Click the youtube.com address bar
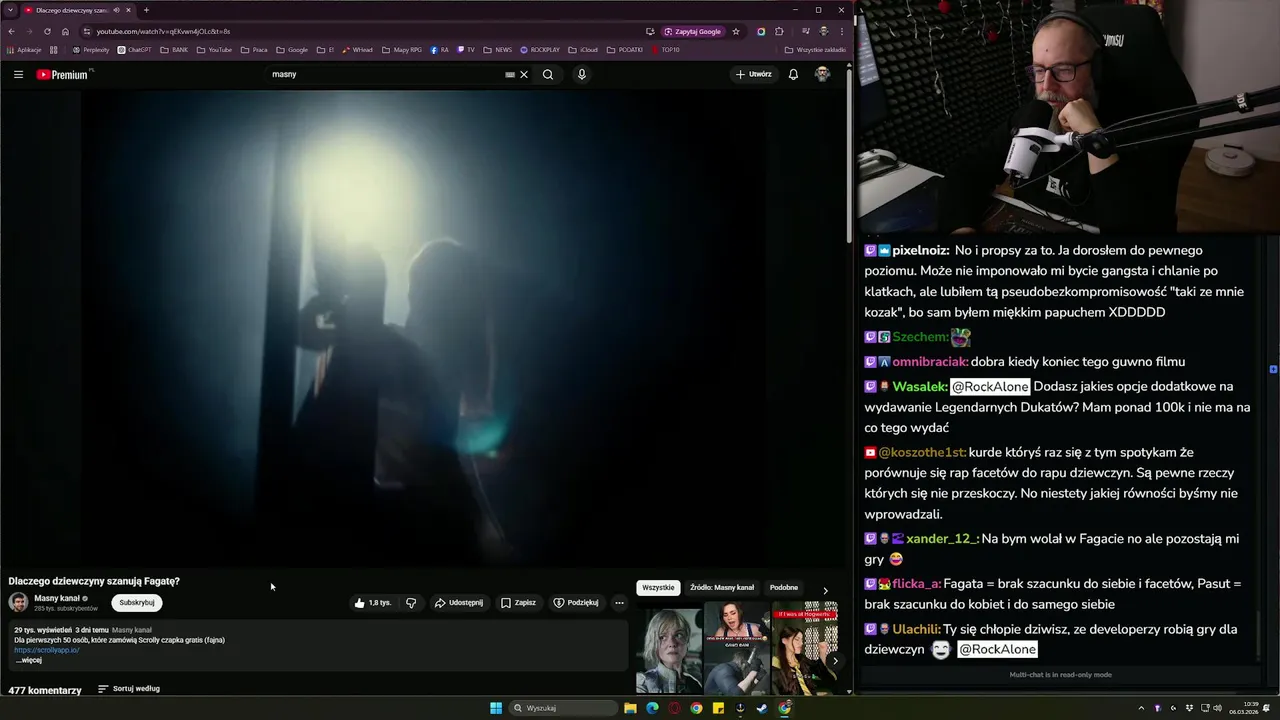 pos(360,31)
